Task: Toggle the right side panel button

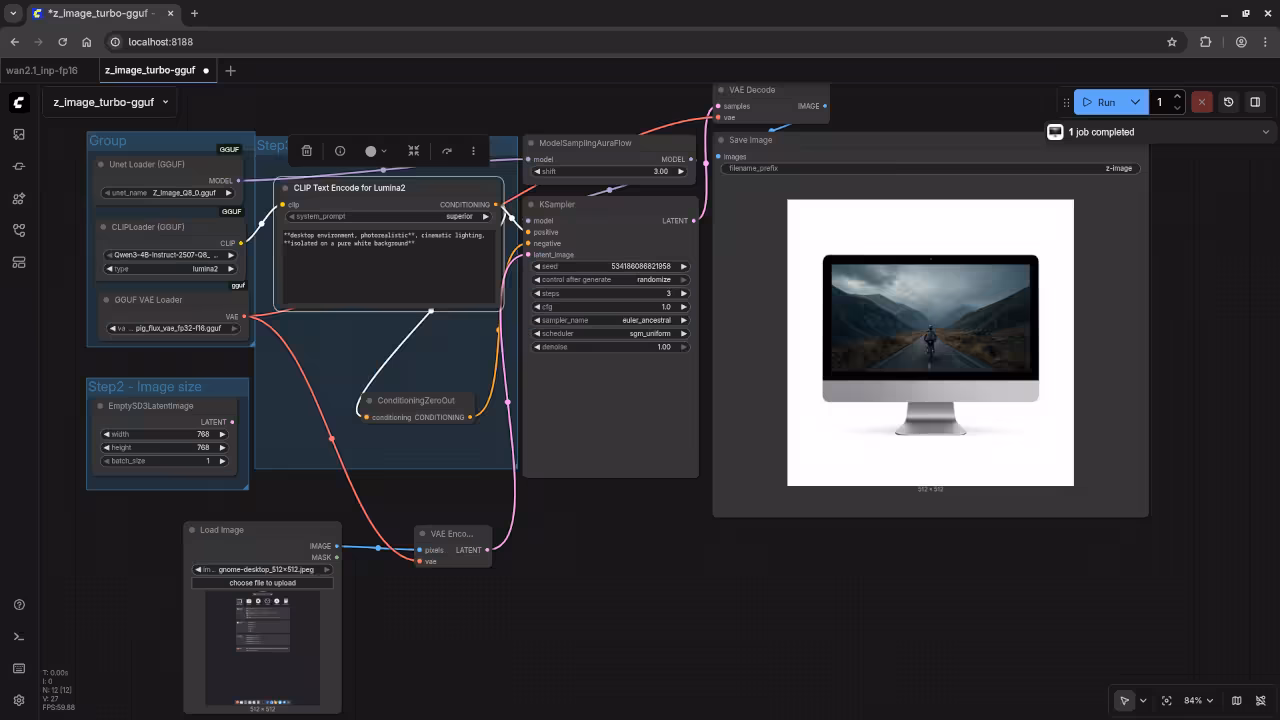Action: coord(1255,102)
